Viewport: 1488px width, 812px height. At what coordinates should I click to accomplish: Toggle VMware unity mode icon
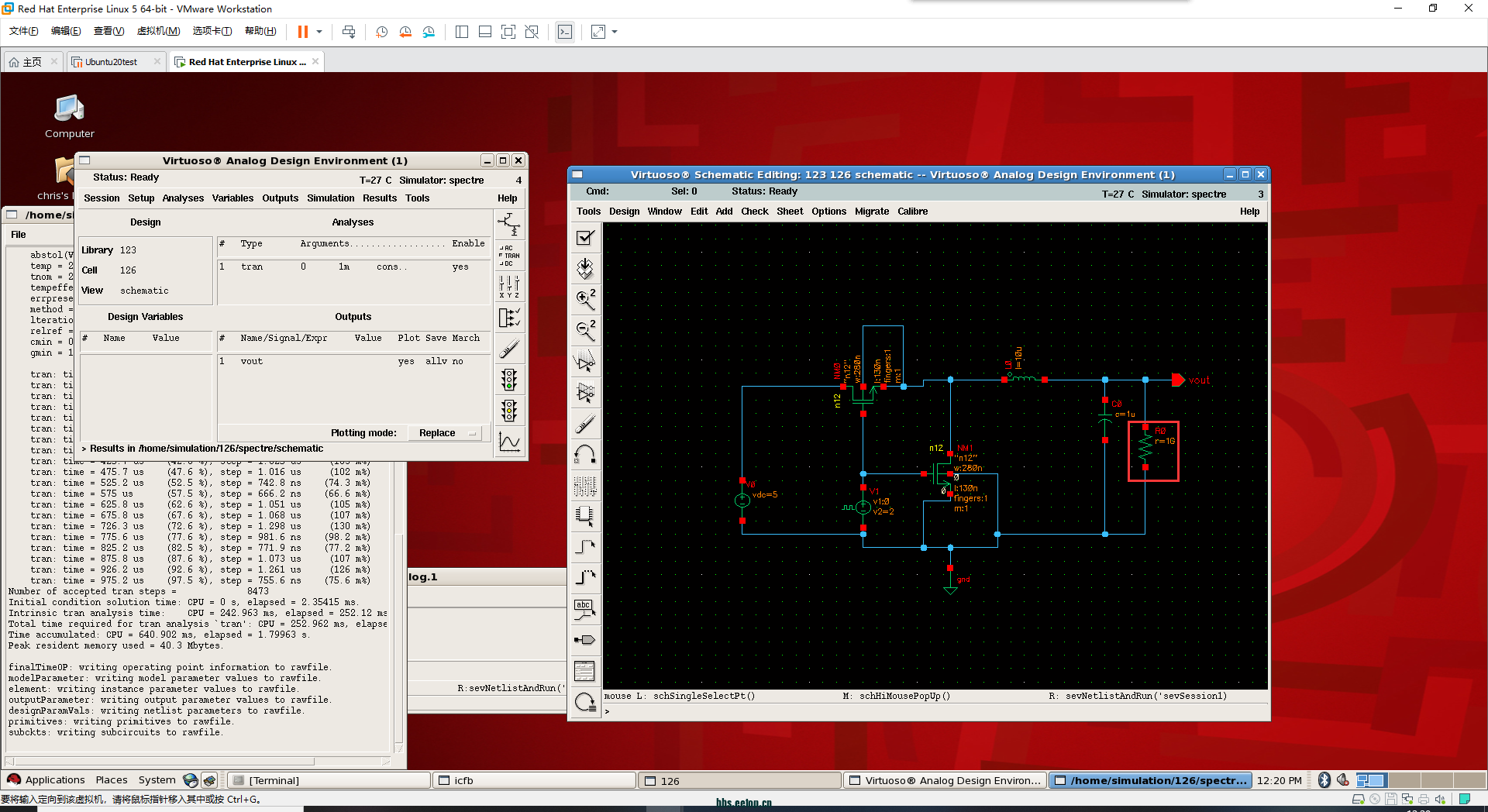click(532, 32)
